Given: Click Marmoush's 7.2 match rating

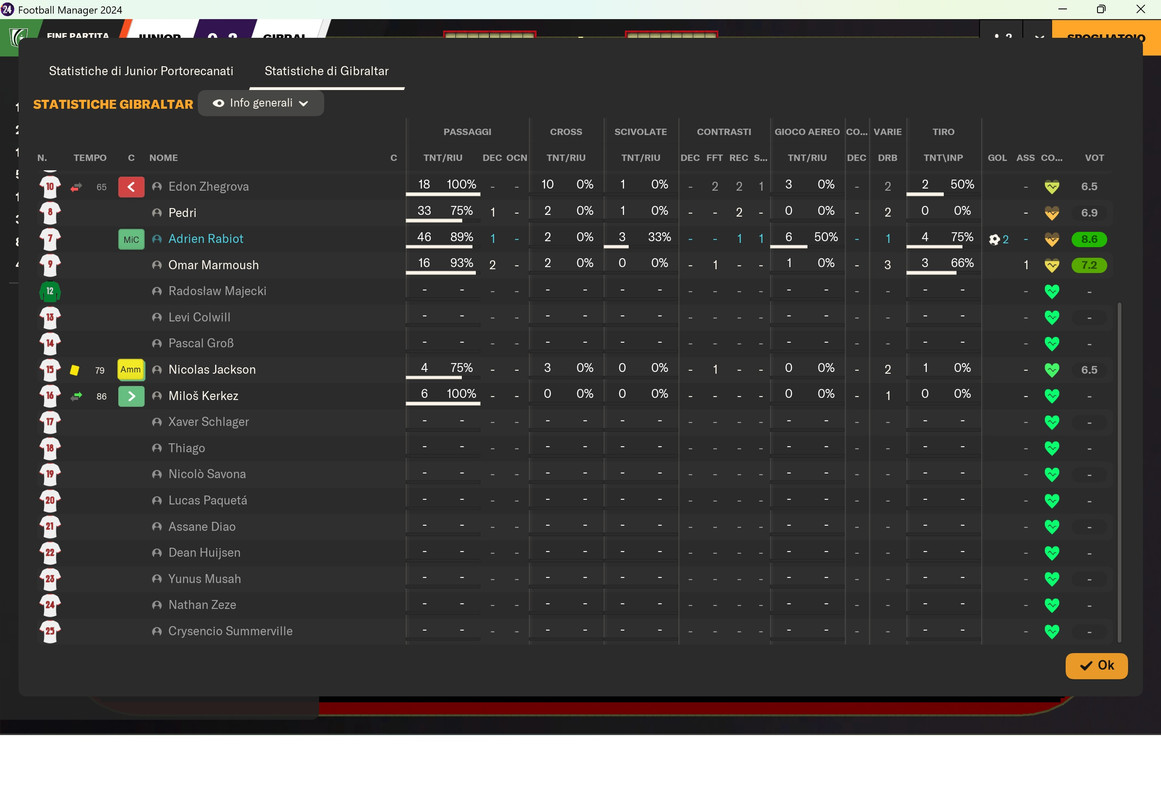Looking at the screenshot, I should (x=1089, y=265).
